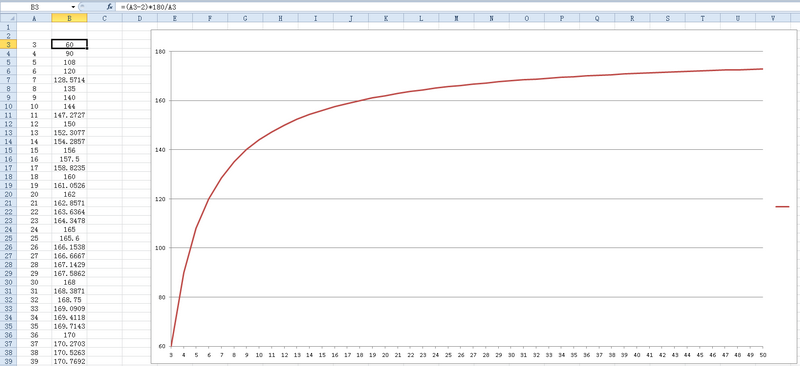This screenshot has width=800, height=366.
Task: Click cell showing 167.1429
Action: pos(69,265)
